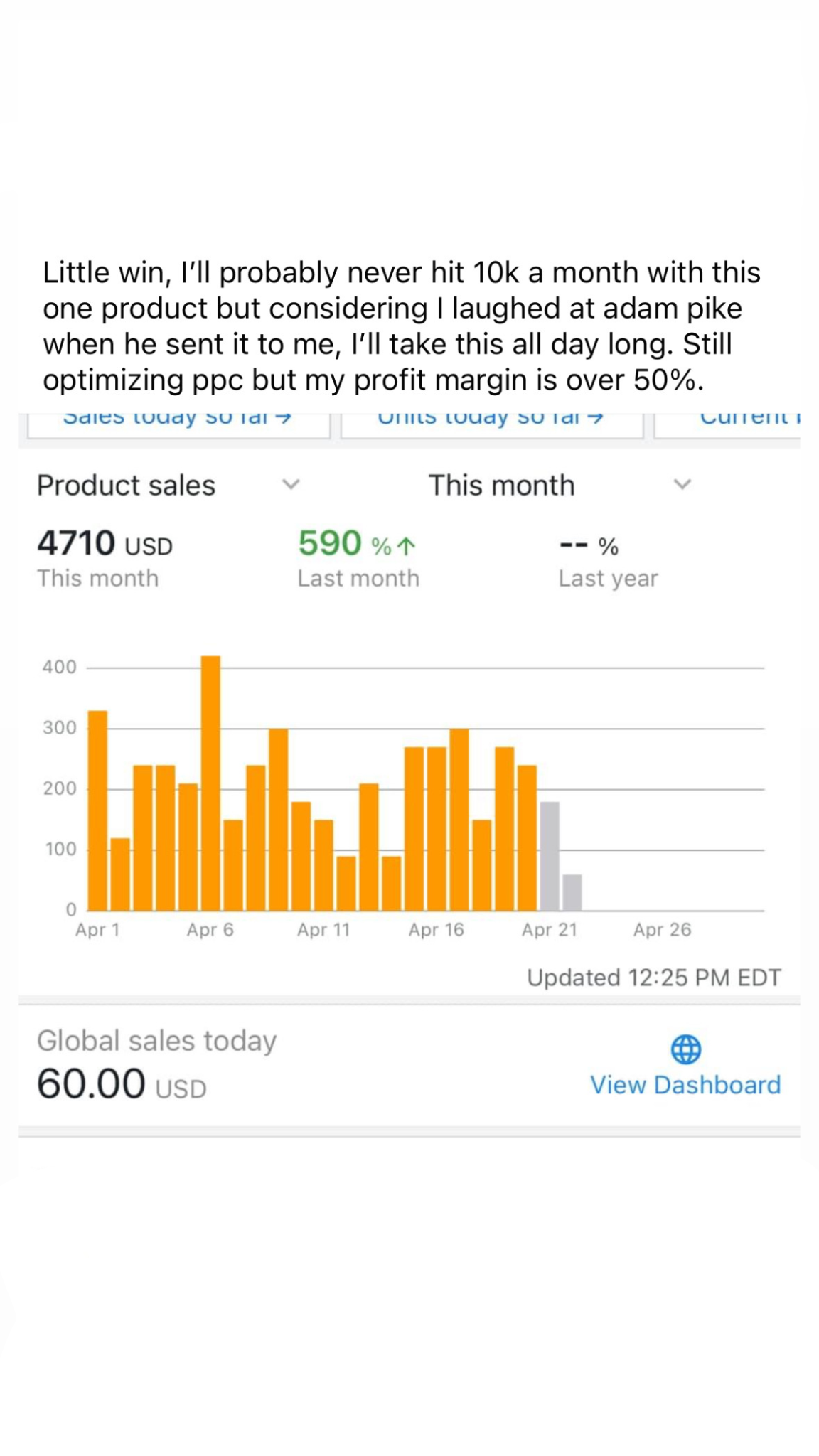Screen dimensions: 819x1456
Task: Click the Updated 12:25 PM EDT timestamp
Action: pyautogui.click(x=653, y=978)
